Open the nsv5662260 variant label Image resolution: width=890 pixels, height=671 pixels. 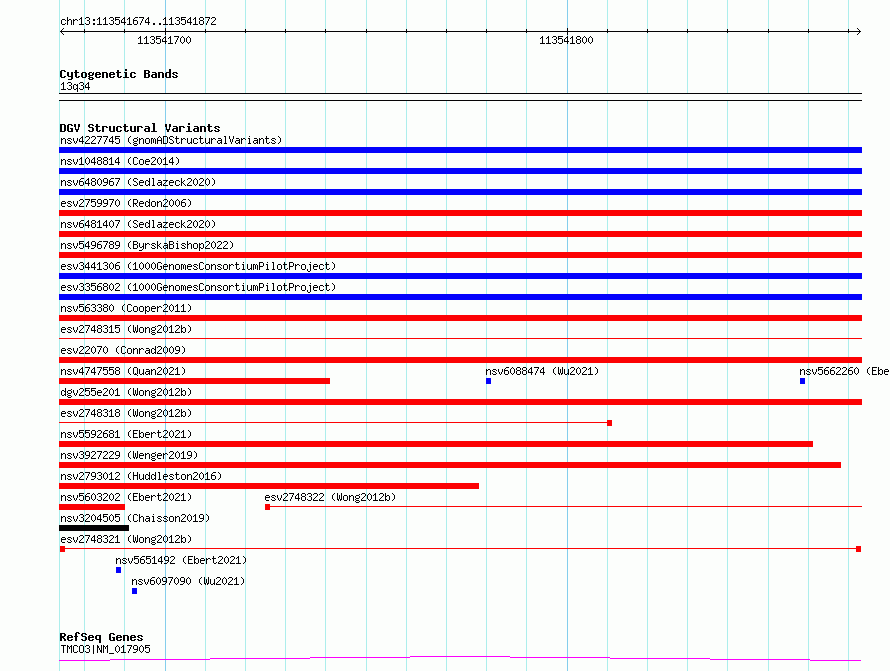(x=844, y=371)
